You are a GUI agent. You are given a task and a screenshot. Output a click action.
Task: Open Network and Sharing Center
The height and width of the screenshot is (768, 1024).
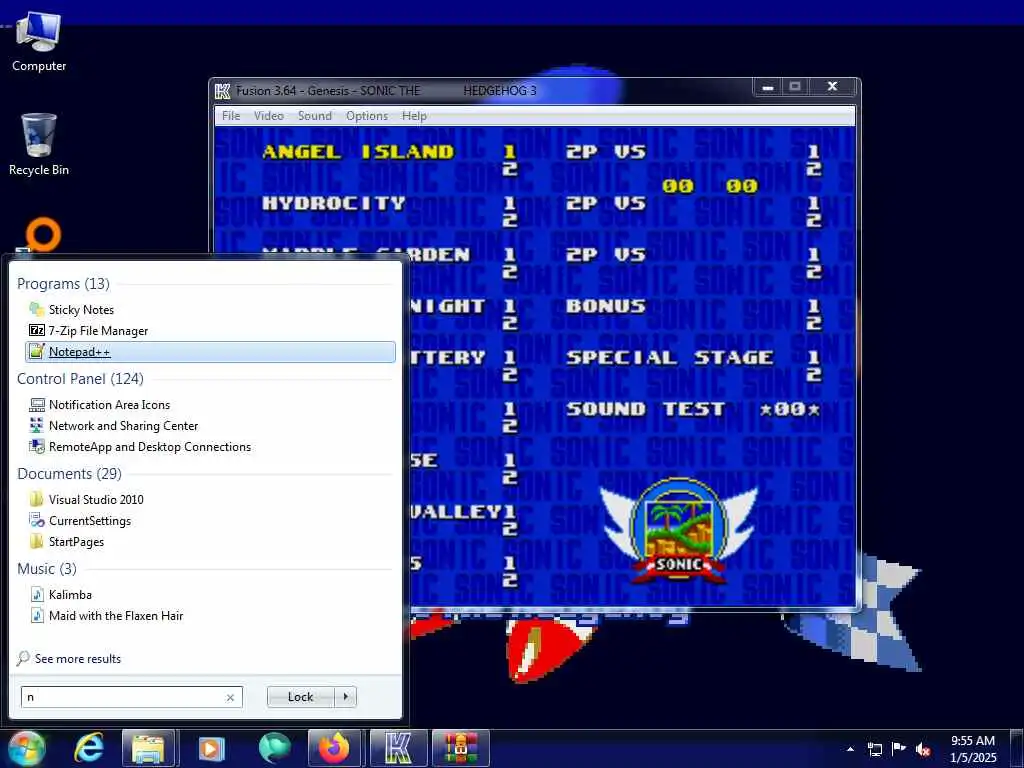tap(114, 426)
